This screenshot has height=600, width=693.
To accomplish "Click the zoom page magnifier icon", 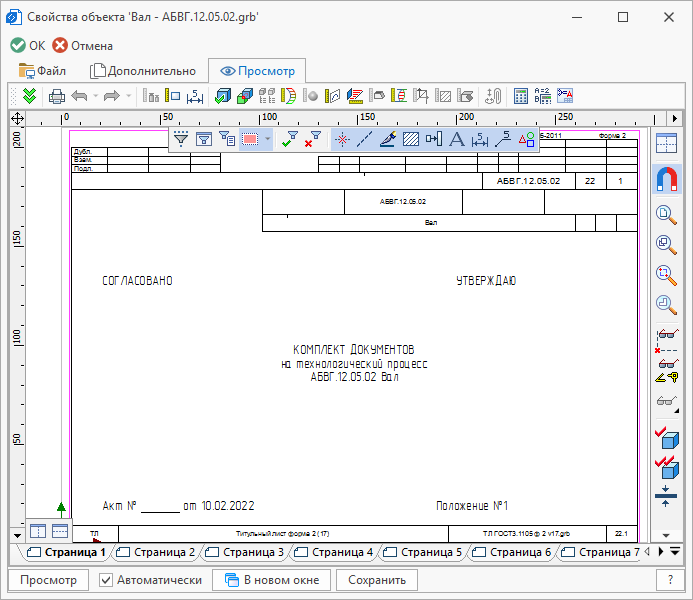I will 666,215.
